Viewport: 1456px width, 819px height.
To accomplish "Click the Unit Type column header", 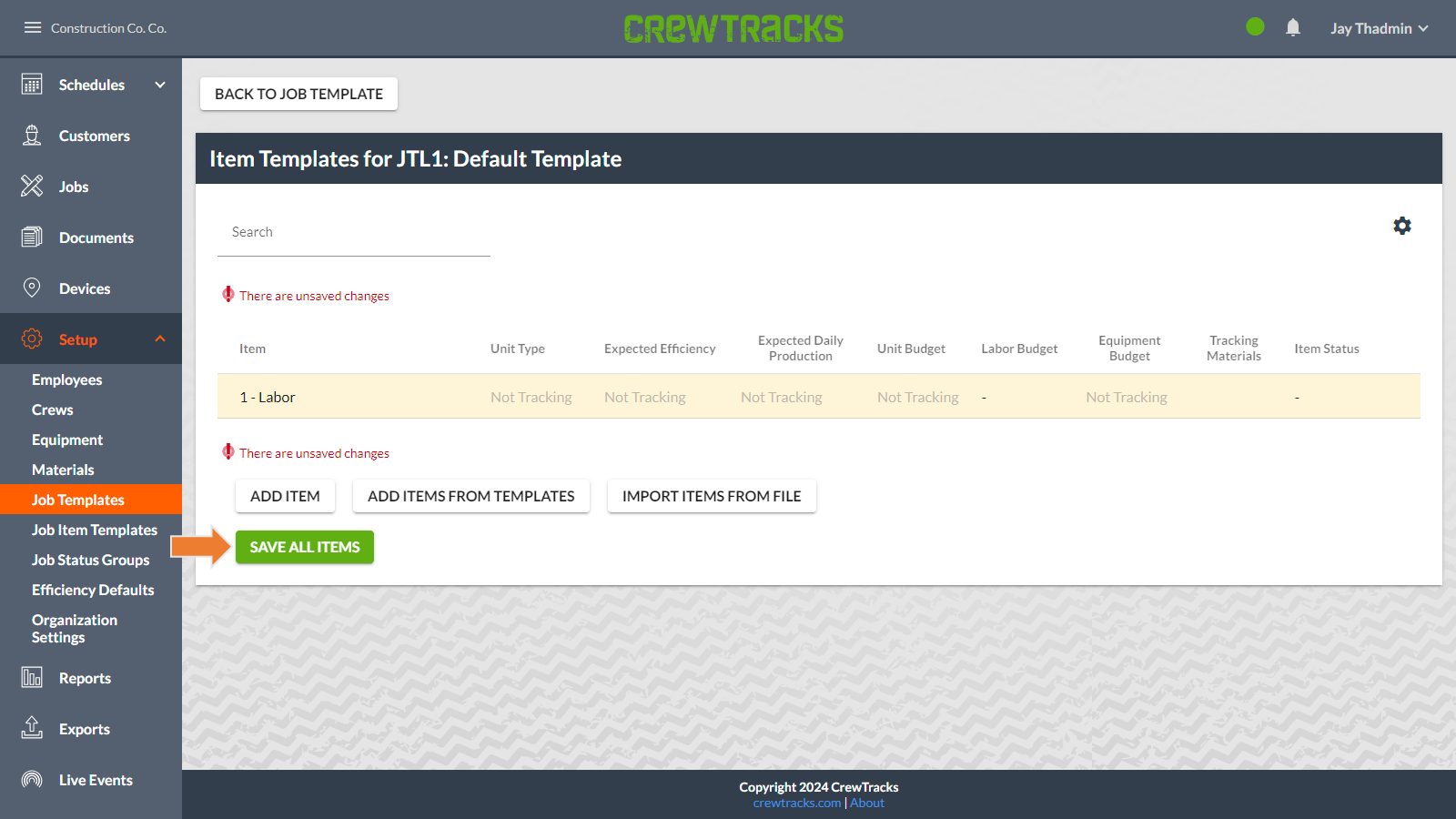I will (x=518, y=349).
